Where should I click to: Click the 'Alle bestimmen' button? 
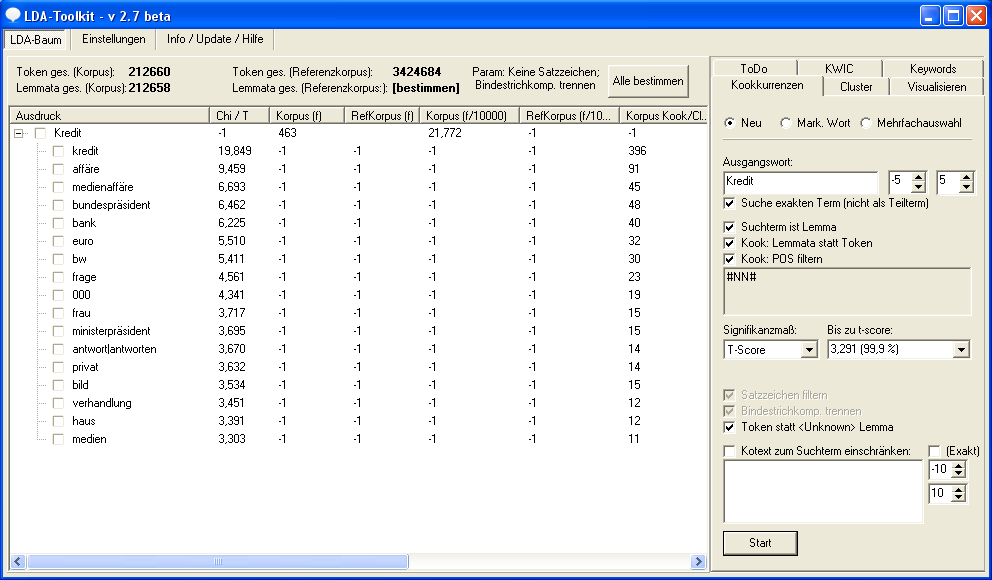point(648,81)
